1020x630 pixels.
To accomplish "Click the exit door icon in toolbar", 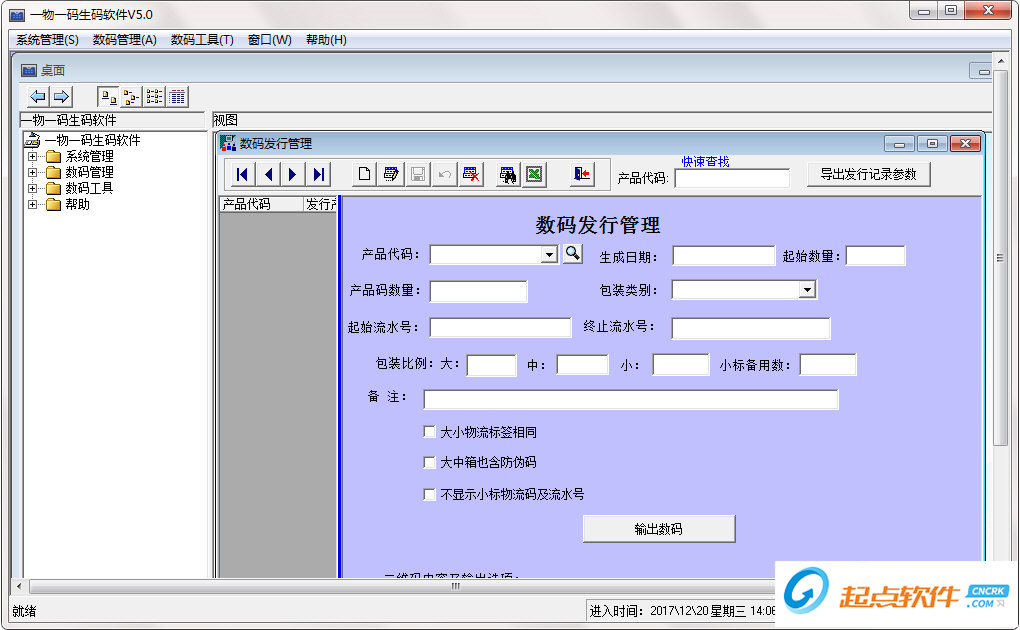I will [x=582, y=174].
